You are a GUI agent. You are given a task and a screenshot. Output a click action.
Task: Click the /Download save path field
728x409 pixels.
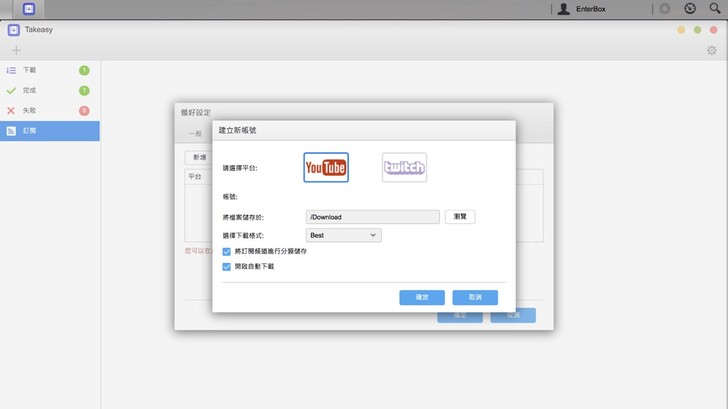pyautogui.click(x=372, y=217)
